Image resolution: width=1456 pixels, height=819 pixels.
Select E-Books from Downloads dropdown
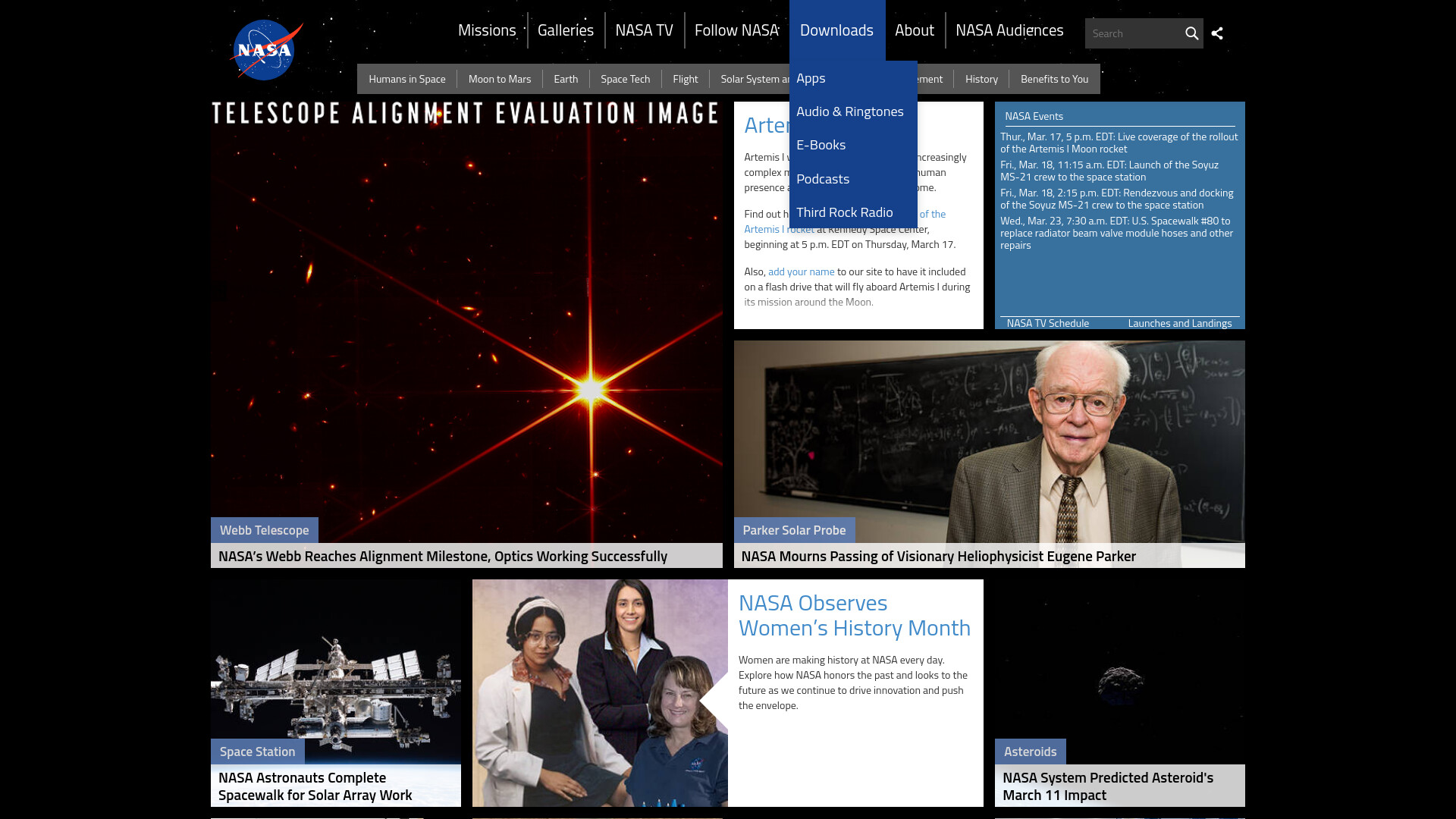(x=853, y=145)
